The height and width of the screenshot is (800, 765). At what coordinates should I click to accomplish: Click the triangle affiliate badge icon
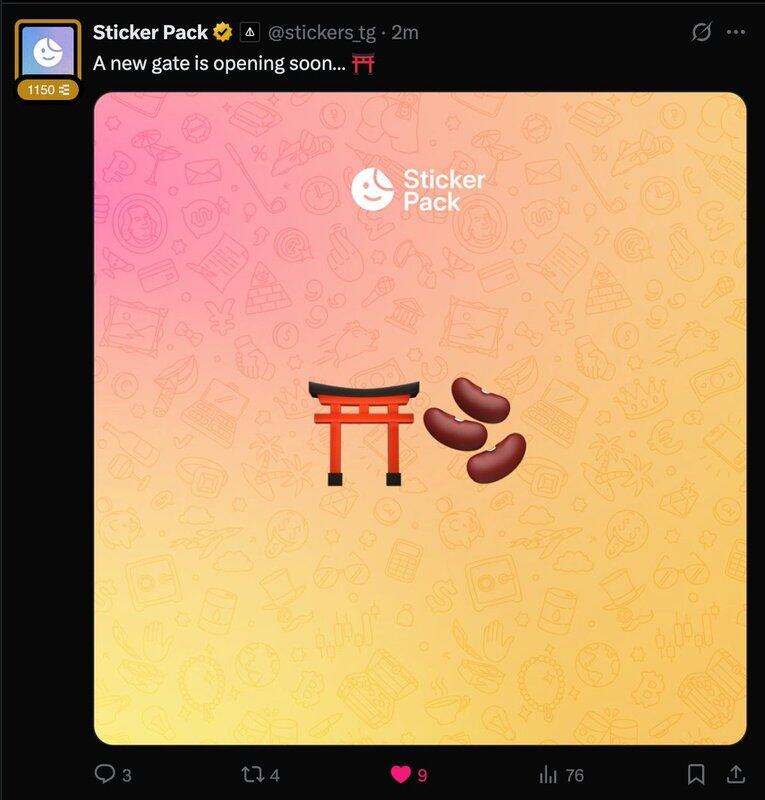coord(250,32)
